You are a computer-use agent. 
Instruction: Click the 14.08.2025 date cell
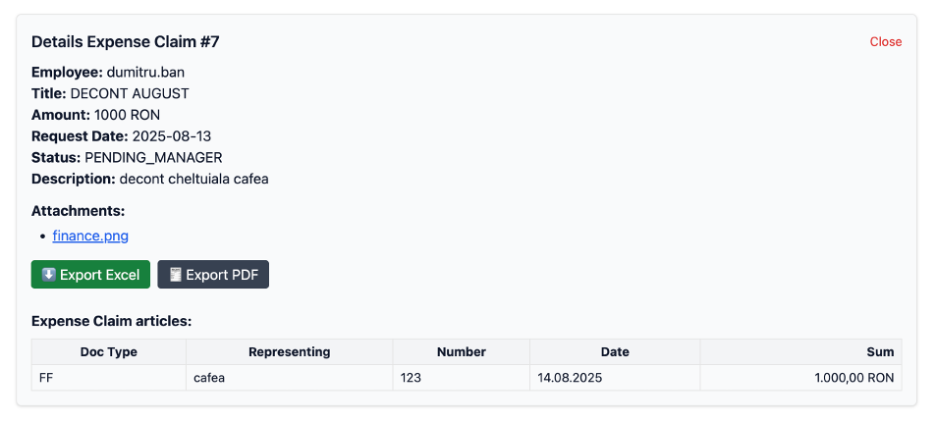[x=571, y=378]
